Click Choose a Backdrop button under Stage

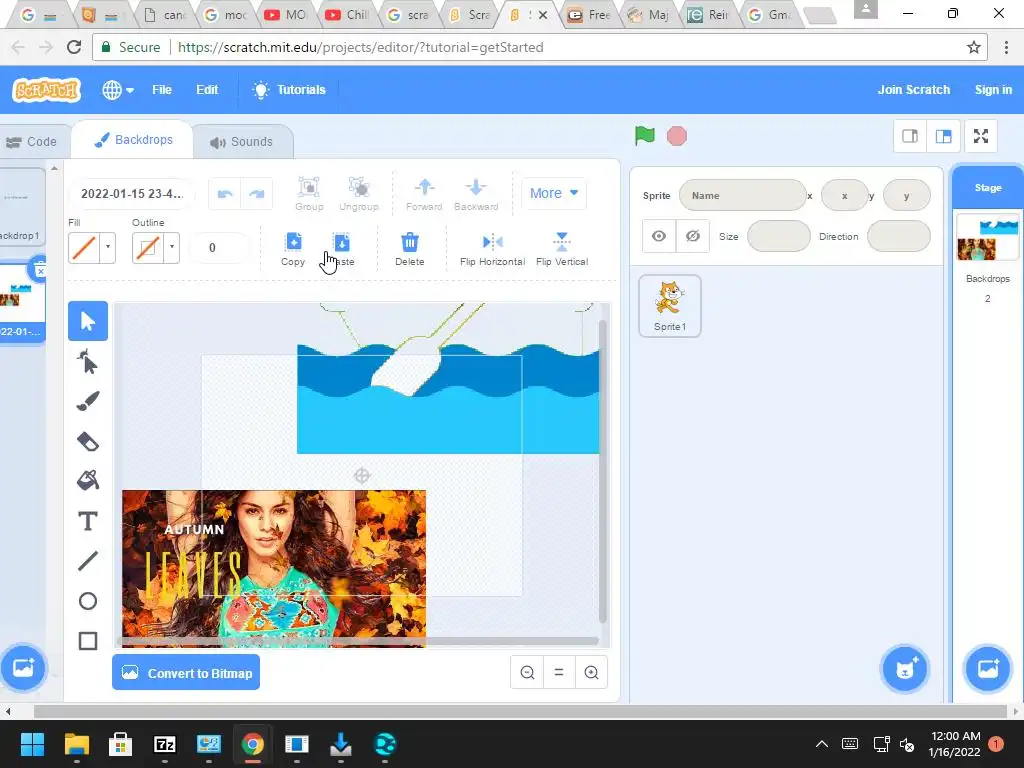coord(988,669)
